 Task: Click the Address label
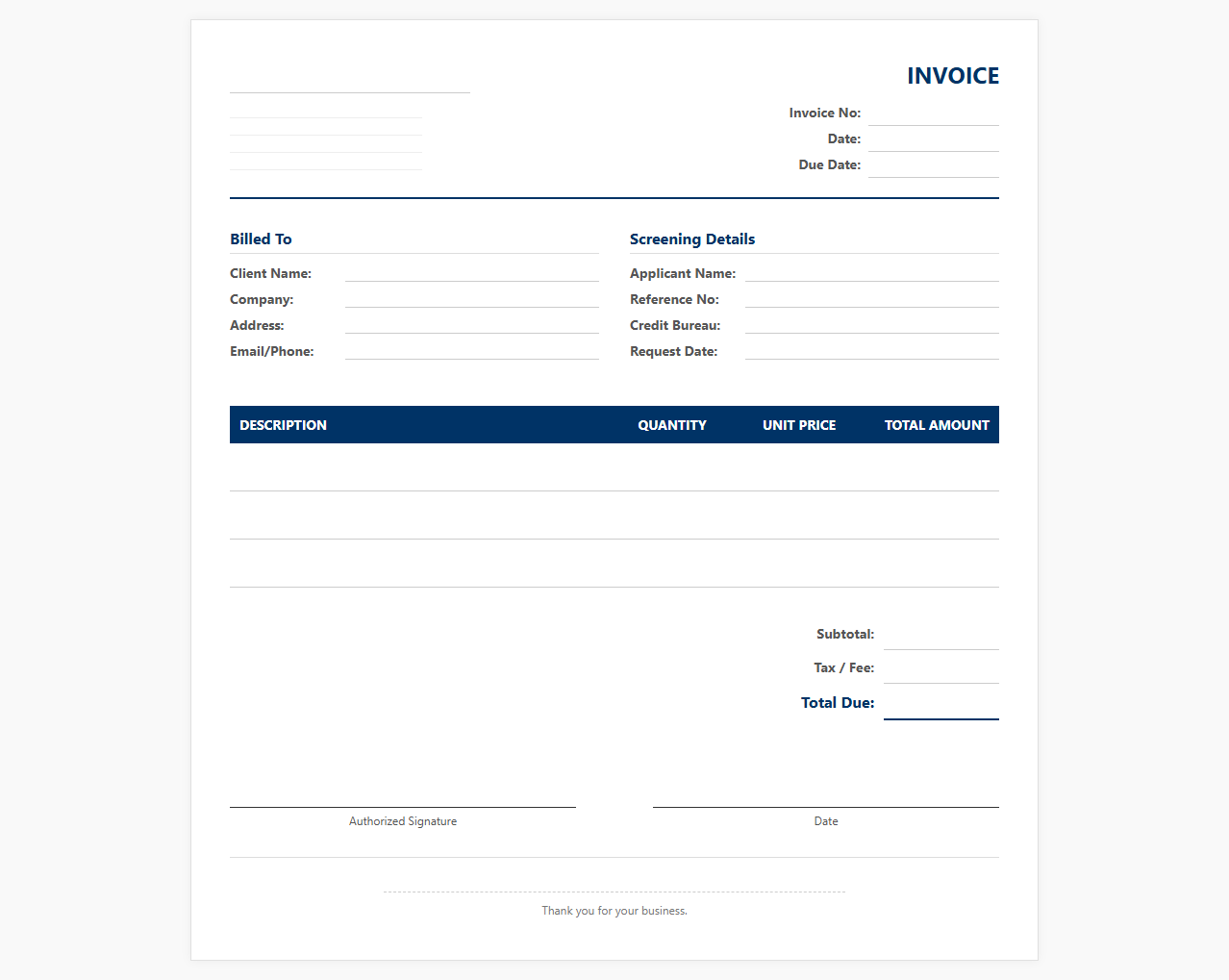[257, 326]
